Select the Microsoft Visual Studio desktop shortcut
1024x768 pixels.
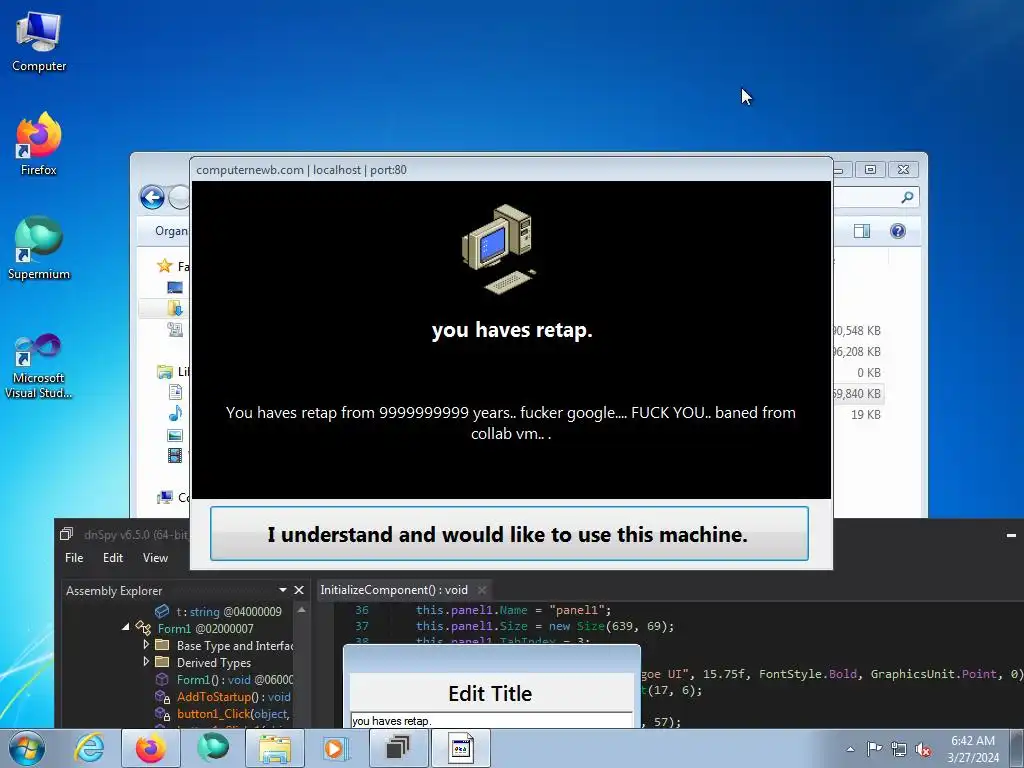pos(39,366)
